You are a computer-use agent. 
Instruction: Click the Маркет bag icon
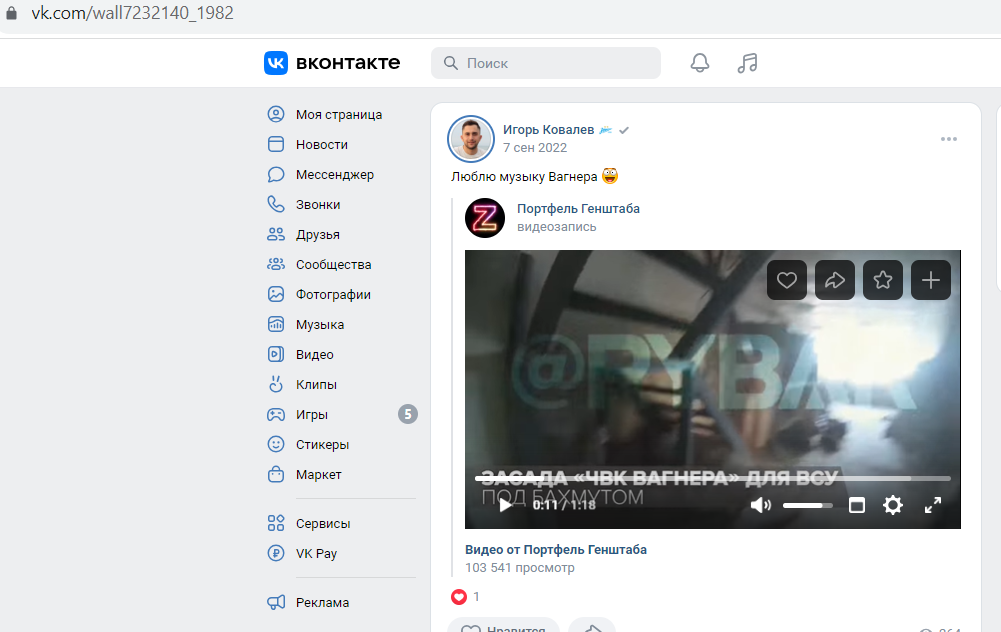[276, 474]
